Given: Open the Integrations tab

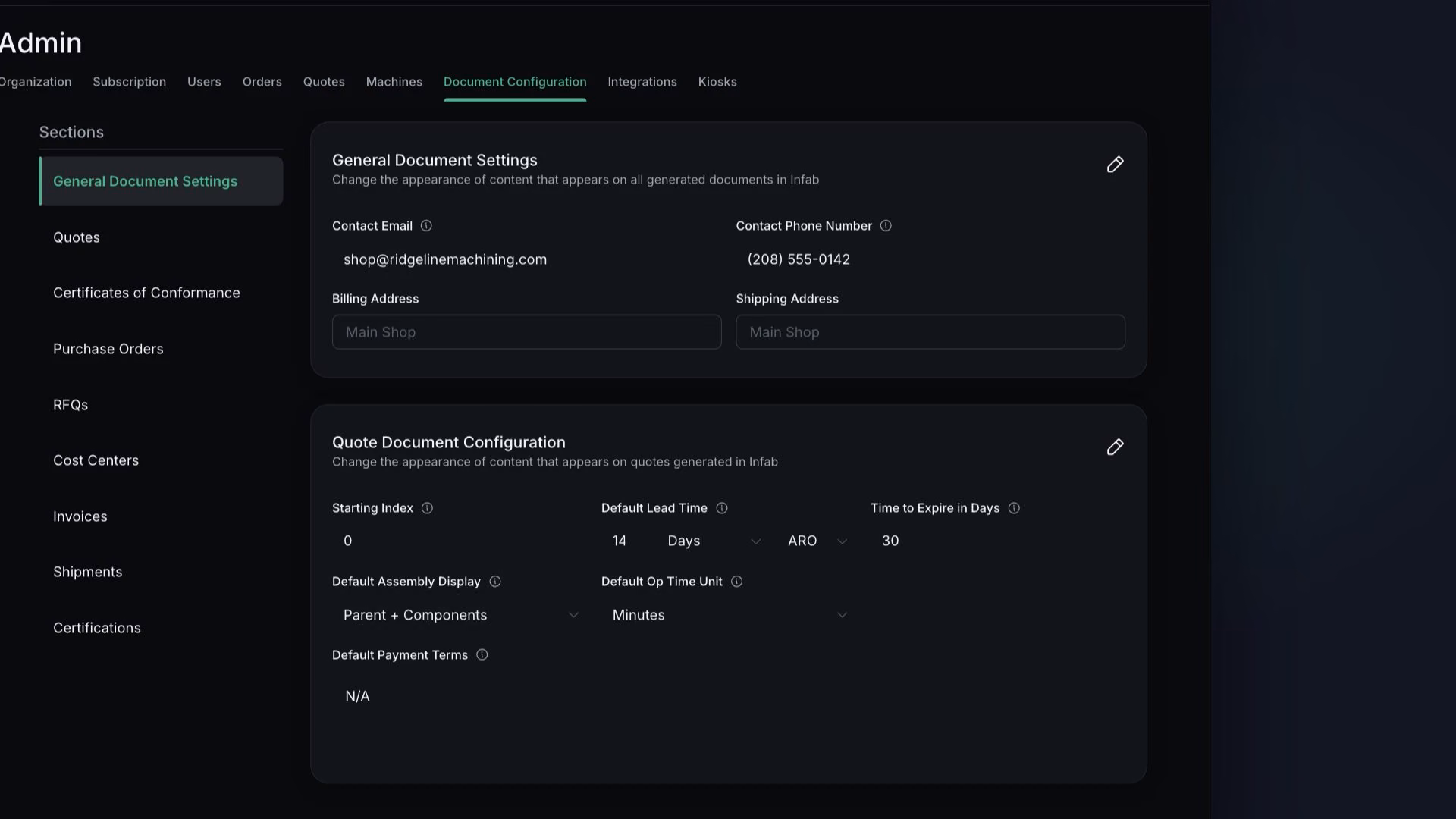Looking at the screenshot, I should coord(642,82).
